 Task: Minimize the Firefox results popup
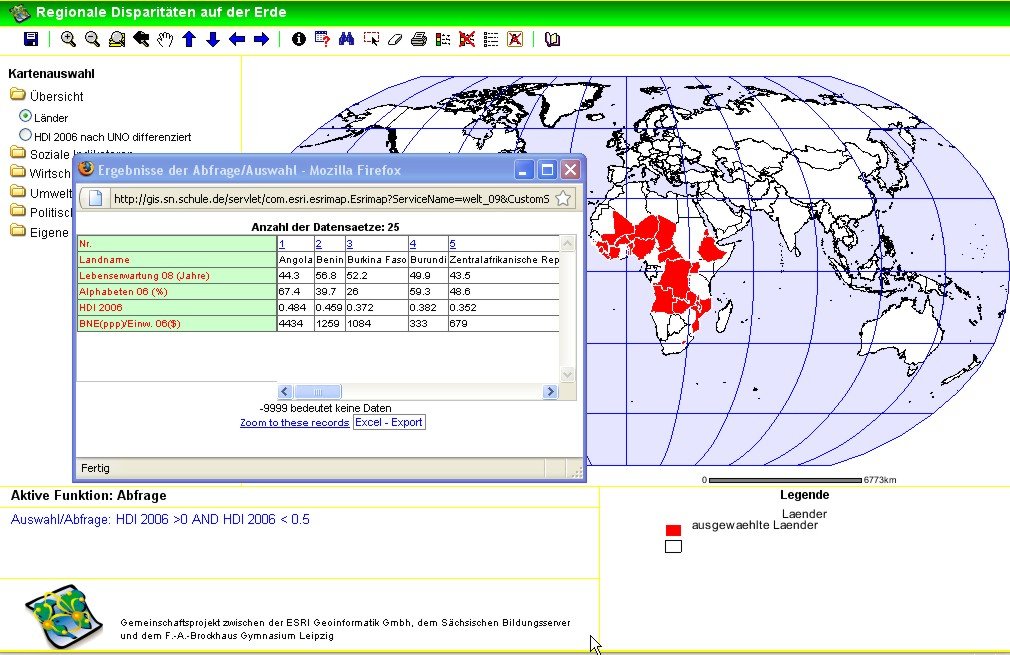tap(524, 170)
